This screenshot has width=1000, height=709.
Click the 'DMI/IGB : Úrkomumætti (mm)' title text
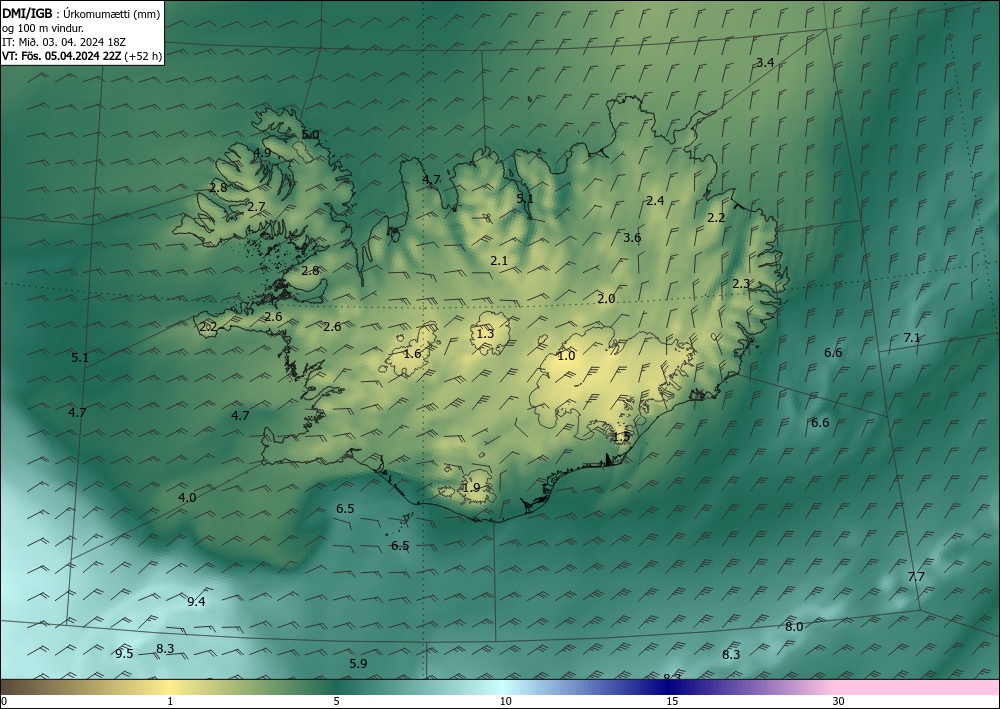pyautogui.click(x=81, y=13)
